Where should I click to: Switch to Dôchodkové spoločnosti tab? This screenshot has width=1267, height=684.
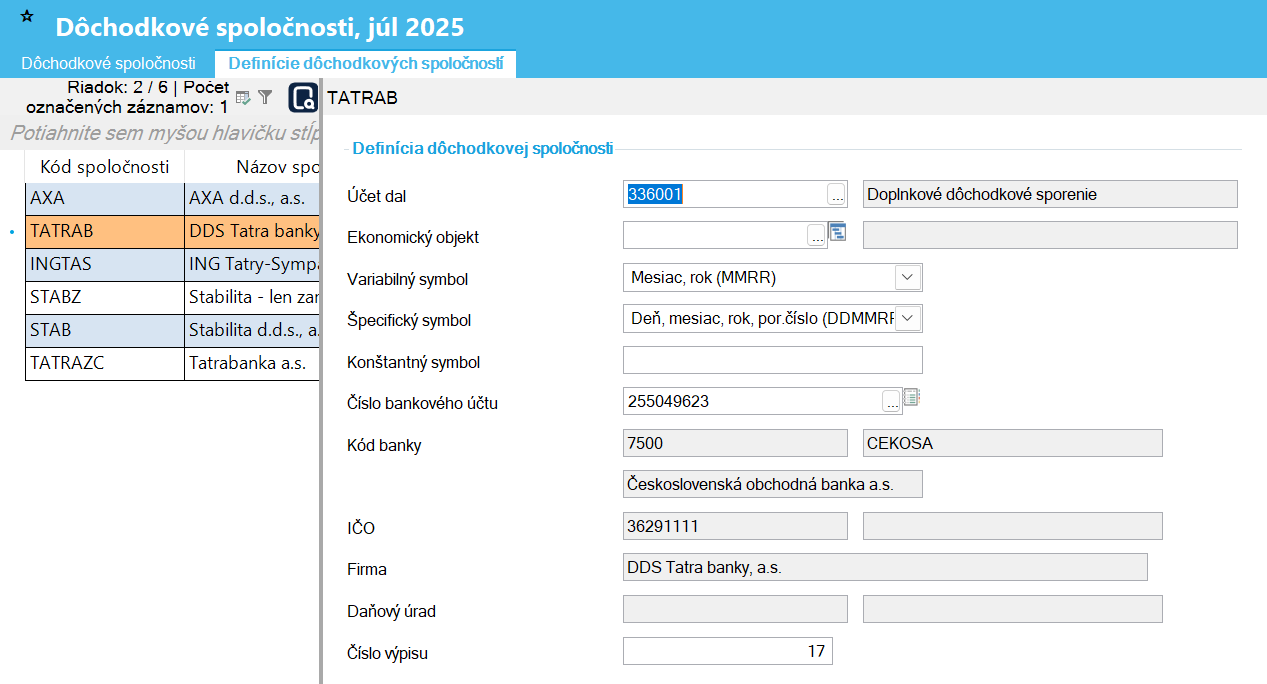tap(108, 63)
